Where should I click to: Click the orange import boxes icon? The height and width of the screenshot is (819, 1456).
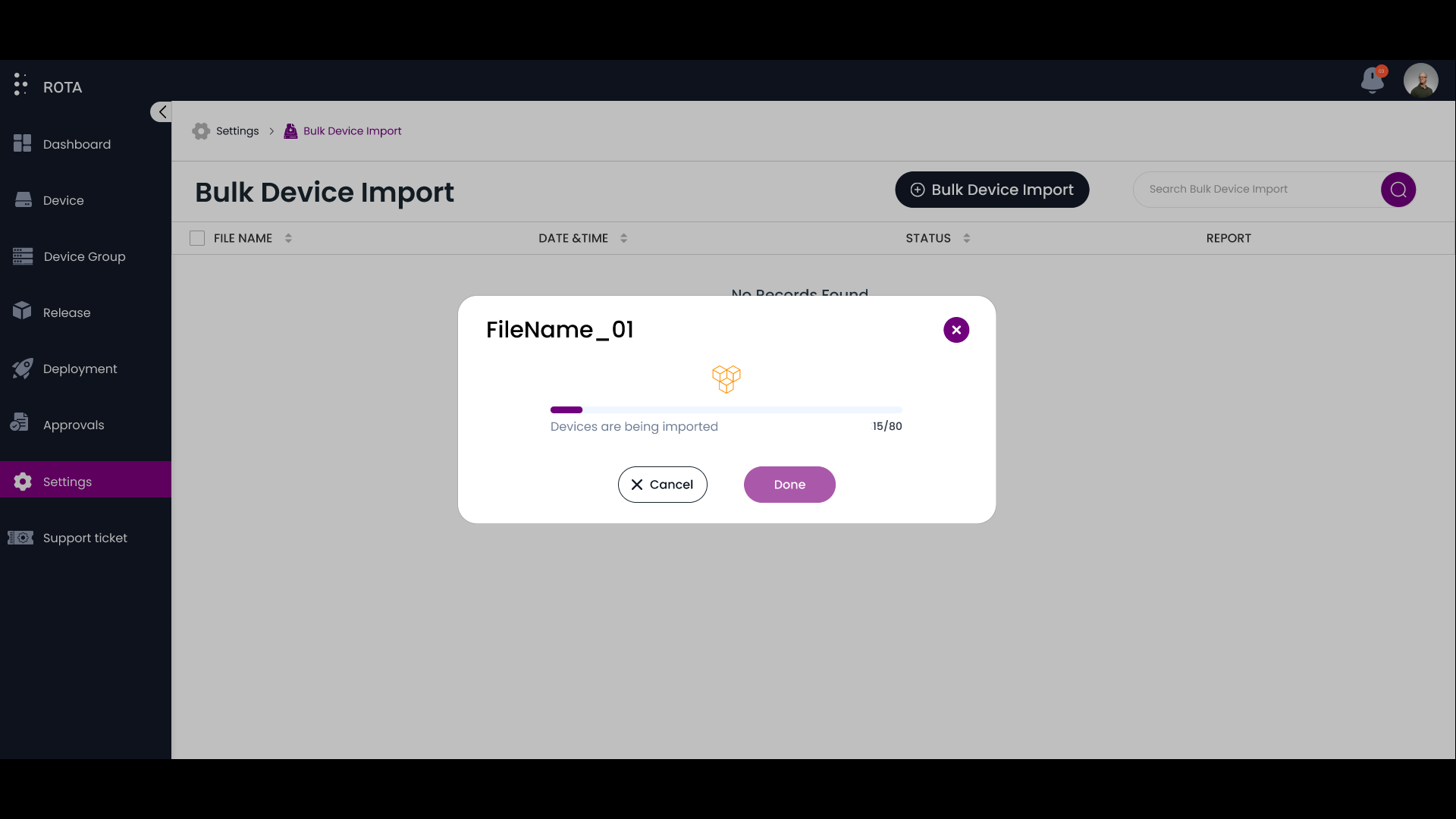coord(726,378)
